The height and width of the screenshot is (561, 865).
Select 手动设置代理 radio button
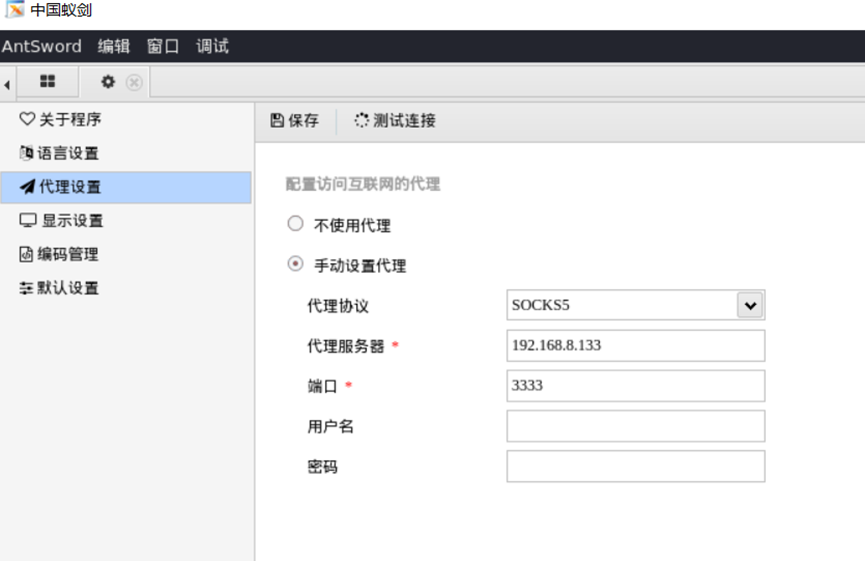[296, 264]
